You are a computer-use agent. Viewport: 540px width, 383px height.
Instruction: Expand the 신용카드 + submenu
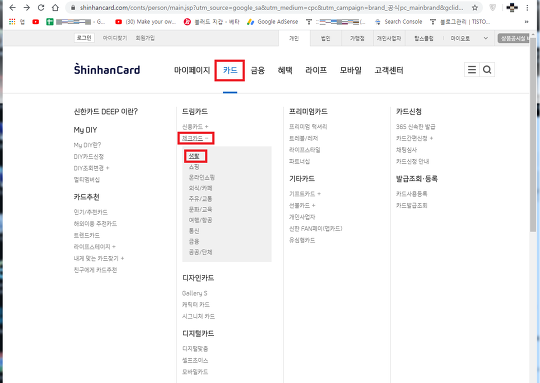tap(195, 127)
